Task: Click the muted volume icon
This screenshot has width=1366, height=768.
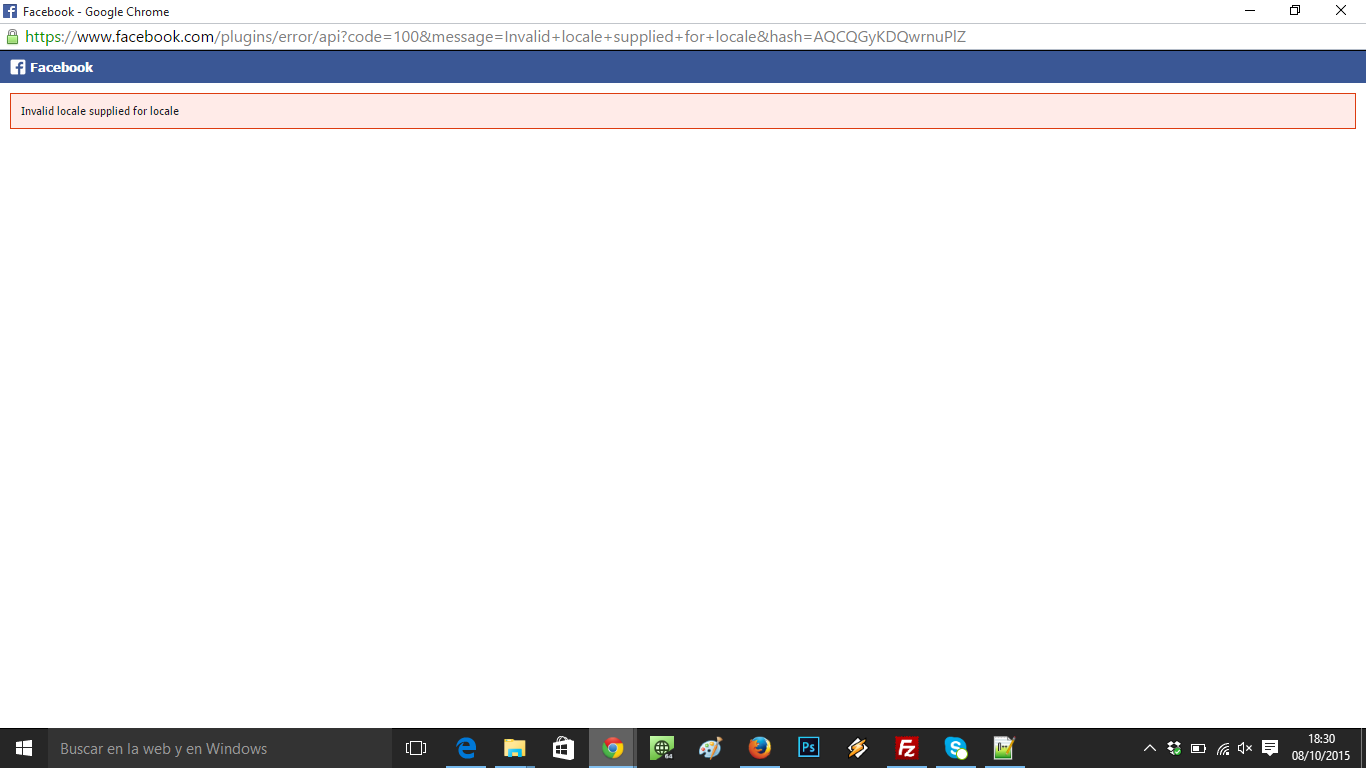Action: point(1245,748)
